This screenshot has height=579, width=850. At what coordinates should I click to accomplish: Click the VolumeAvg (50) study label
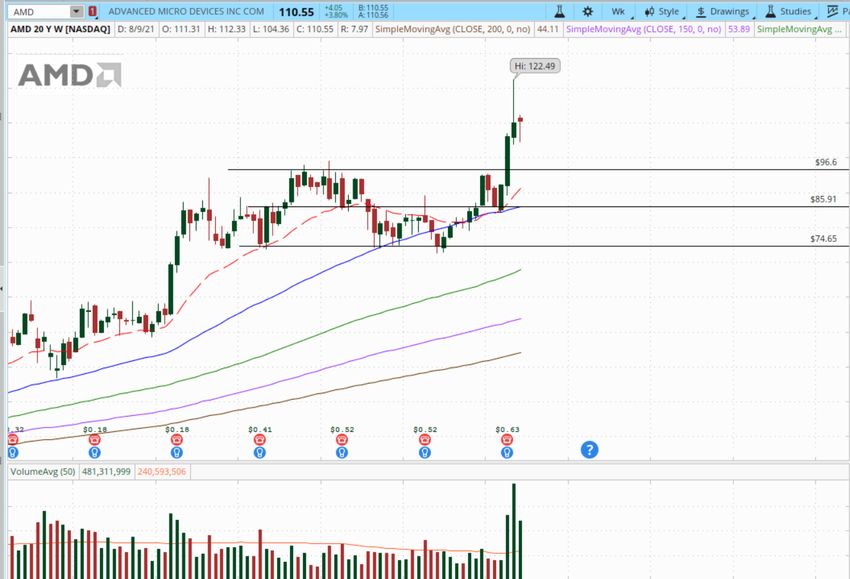(x=43, y=472)
